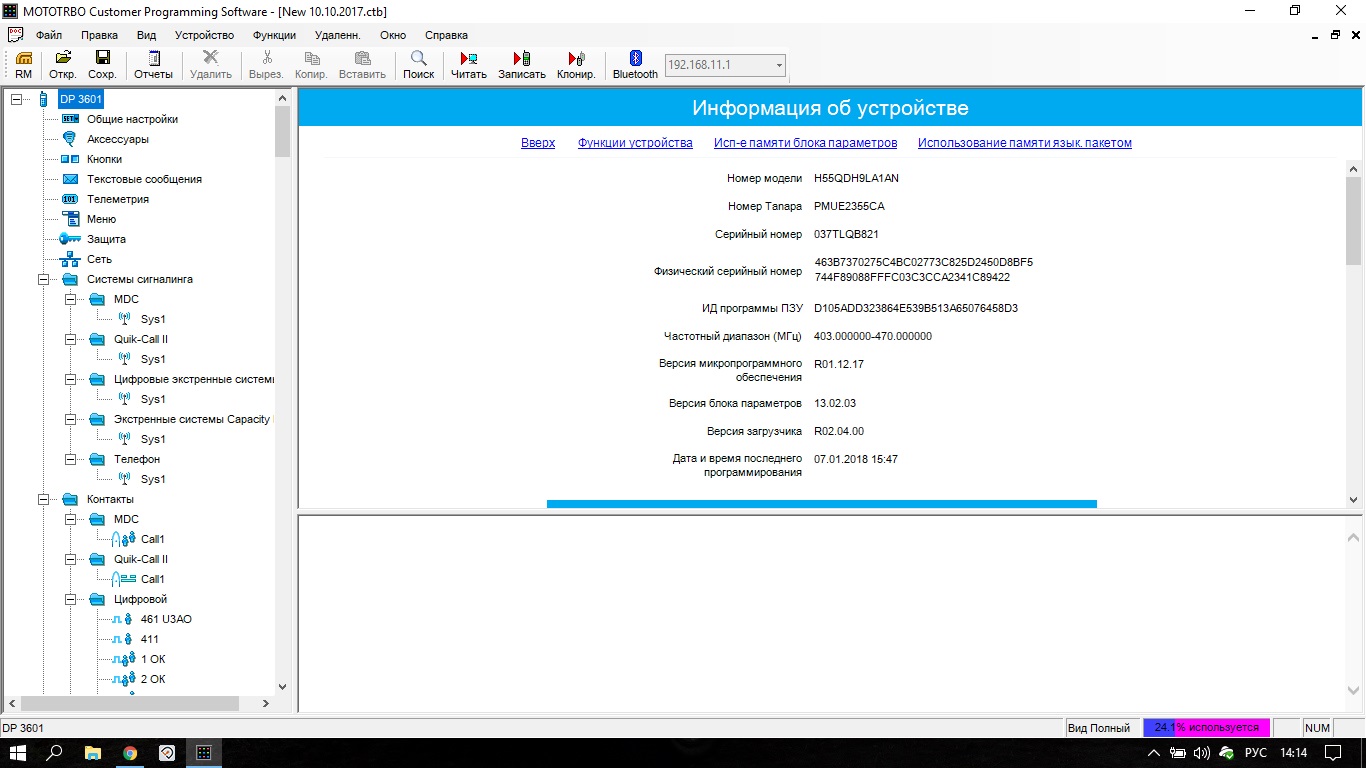Collapse the Цифровые экстренные системы folder
1366x768 pixels.
pos(70,379)
